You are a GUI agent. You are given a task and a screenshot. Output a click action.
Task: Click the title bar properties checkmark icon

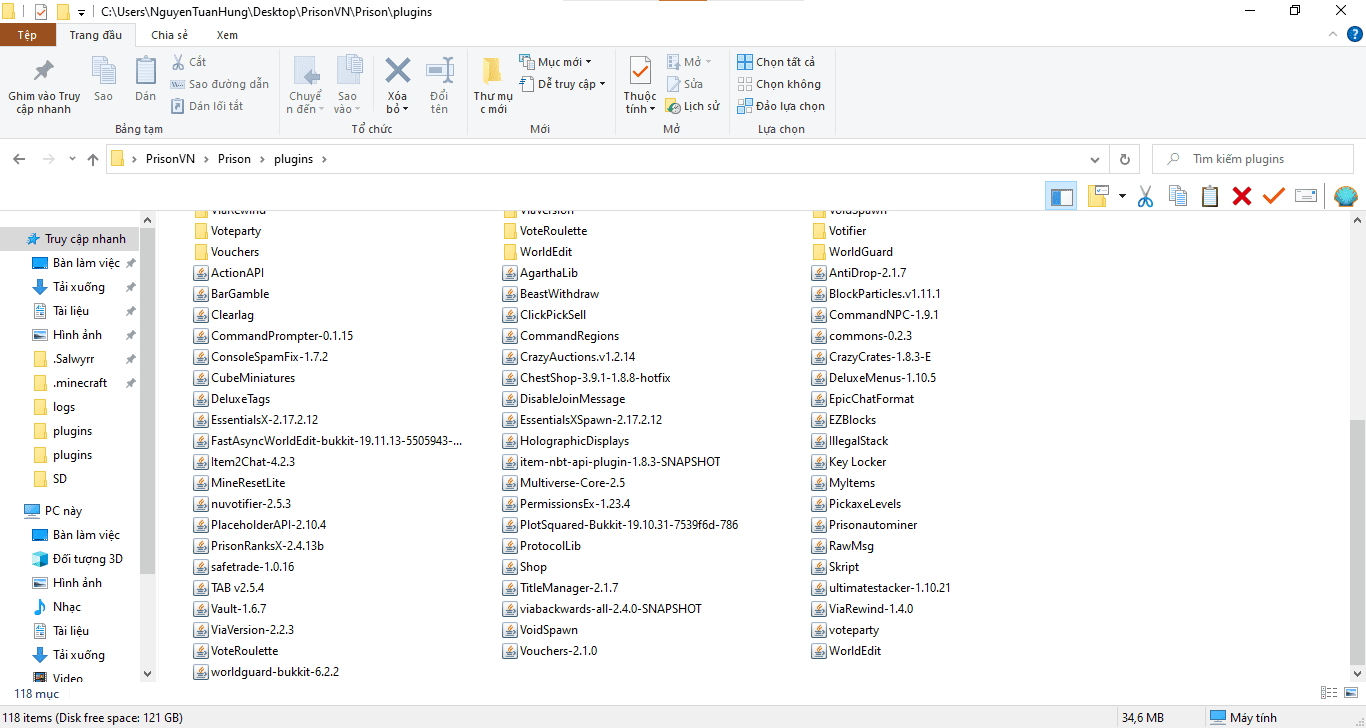click(41, 12)
